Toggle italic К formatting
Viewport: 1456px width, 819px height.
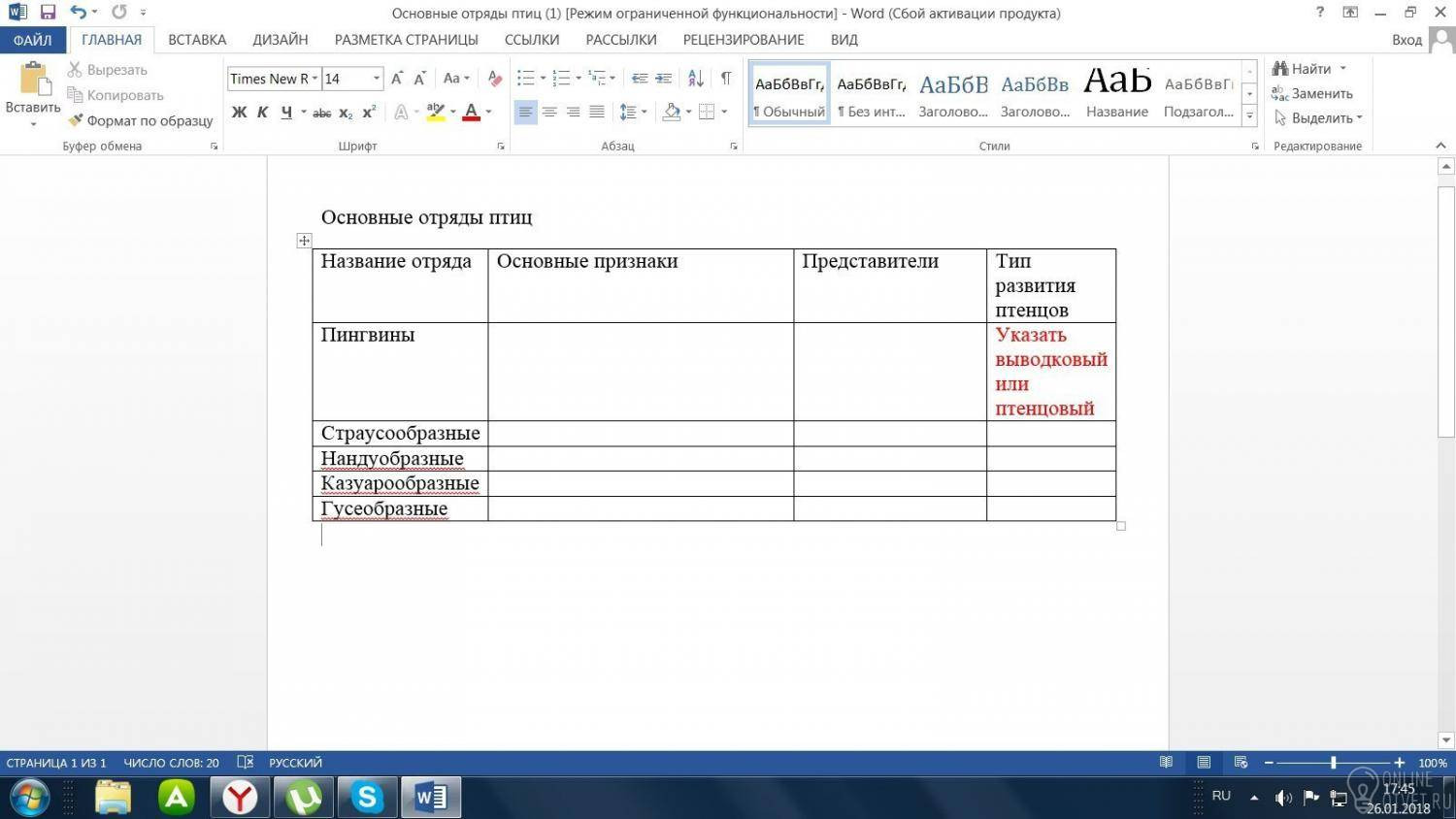(x=262, y=113)
